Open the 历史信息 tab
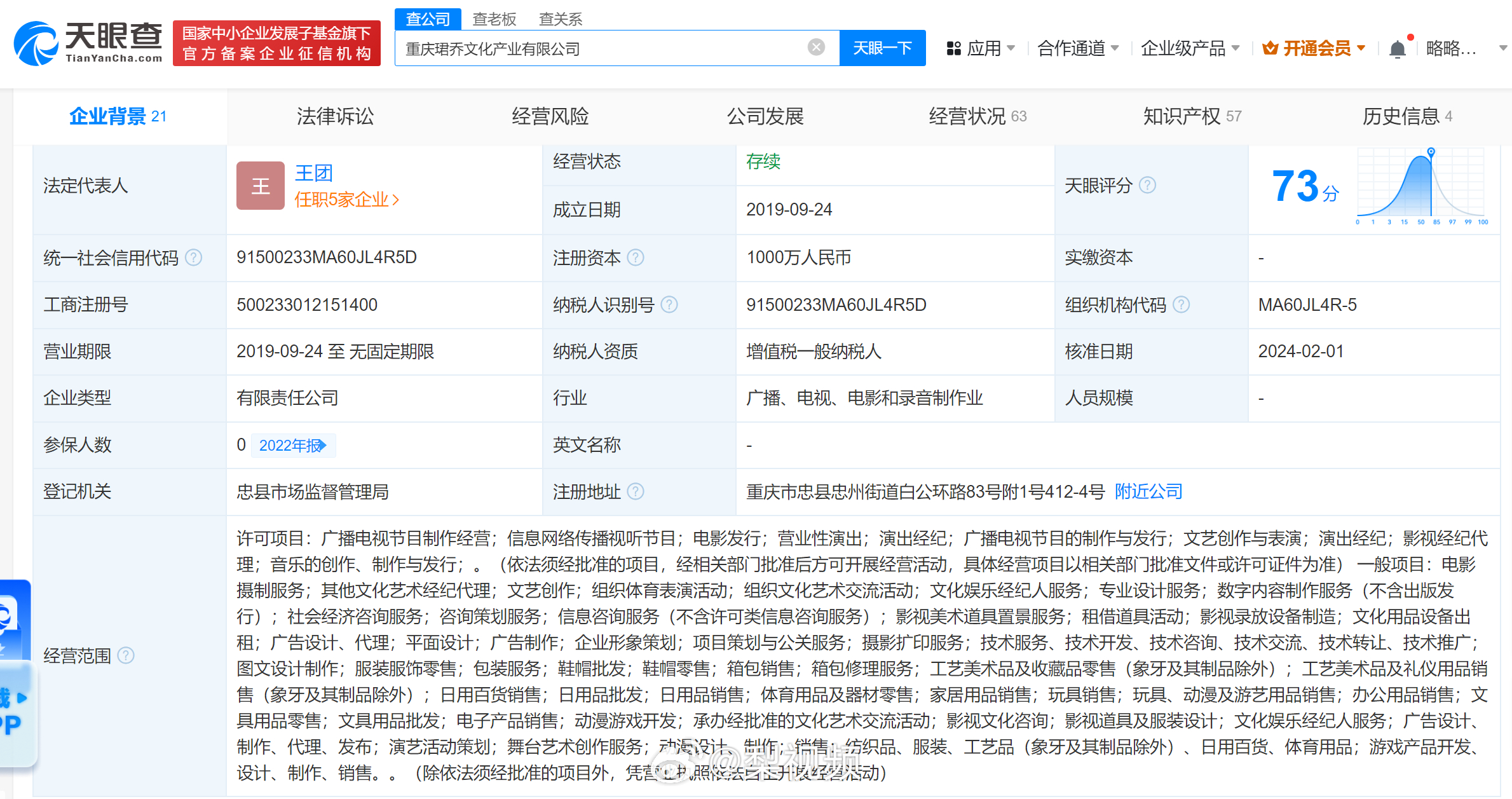 [x=1407, y=116]
